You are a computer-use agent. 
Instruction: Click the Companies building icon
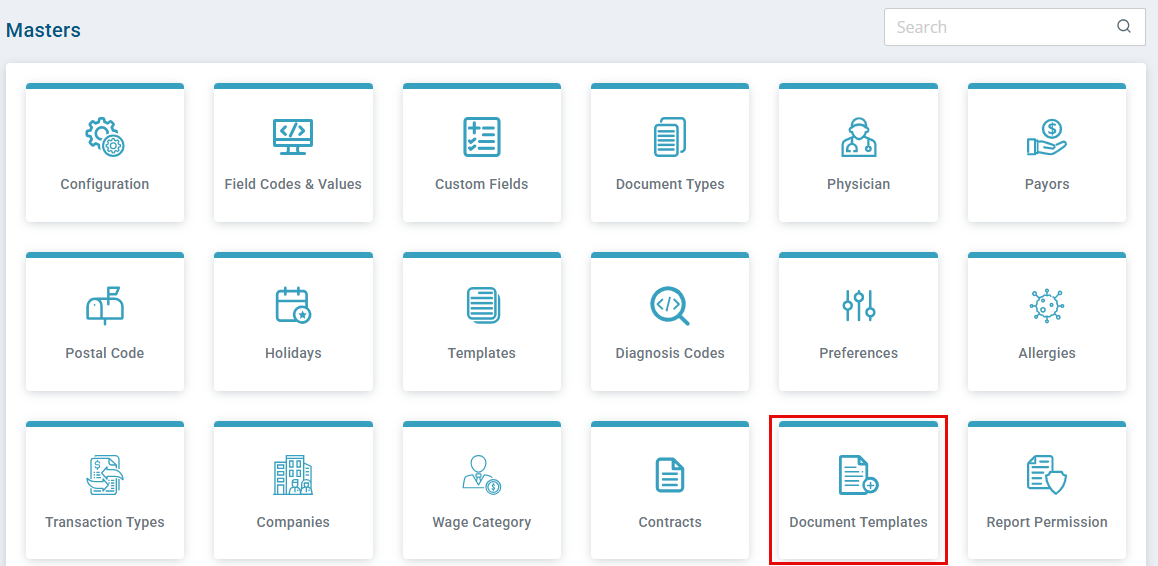(293, 475)
